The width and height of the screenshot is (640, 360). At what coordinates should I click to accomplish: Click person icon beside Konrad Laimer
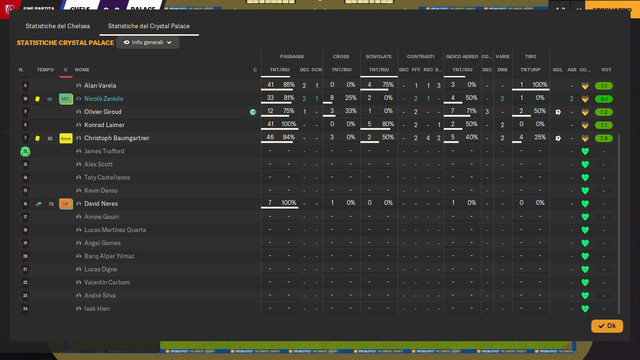[x=78, y=125]
